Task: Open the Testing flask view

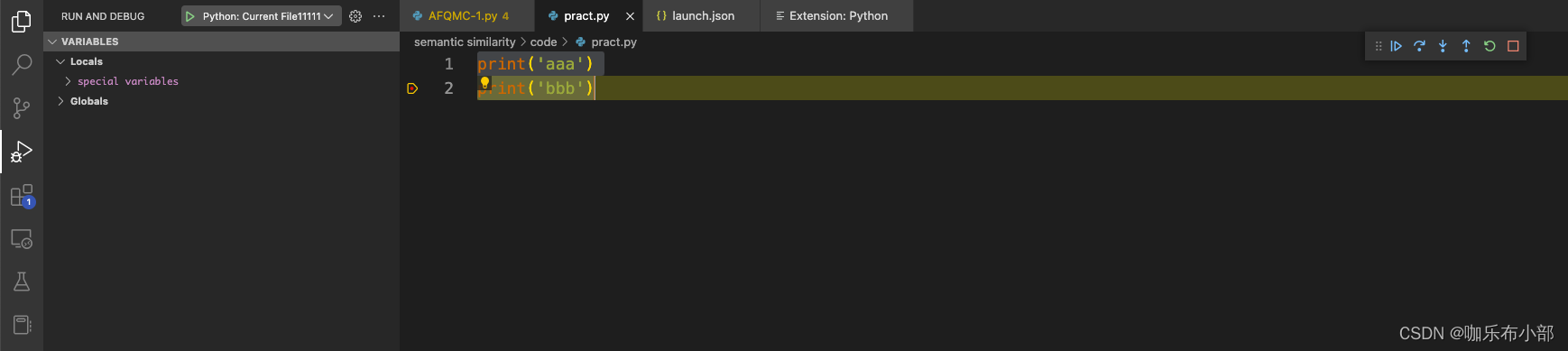Action: [x=22, y=282]
